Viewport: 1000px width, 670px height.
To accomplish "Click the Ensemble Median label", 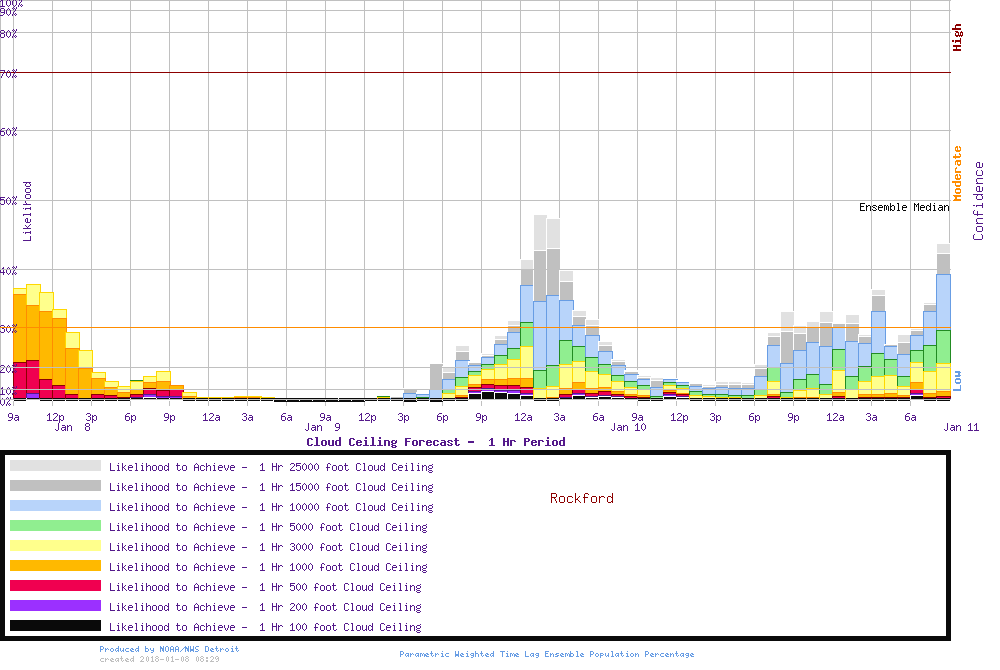I will click(904, 207).
